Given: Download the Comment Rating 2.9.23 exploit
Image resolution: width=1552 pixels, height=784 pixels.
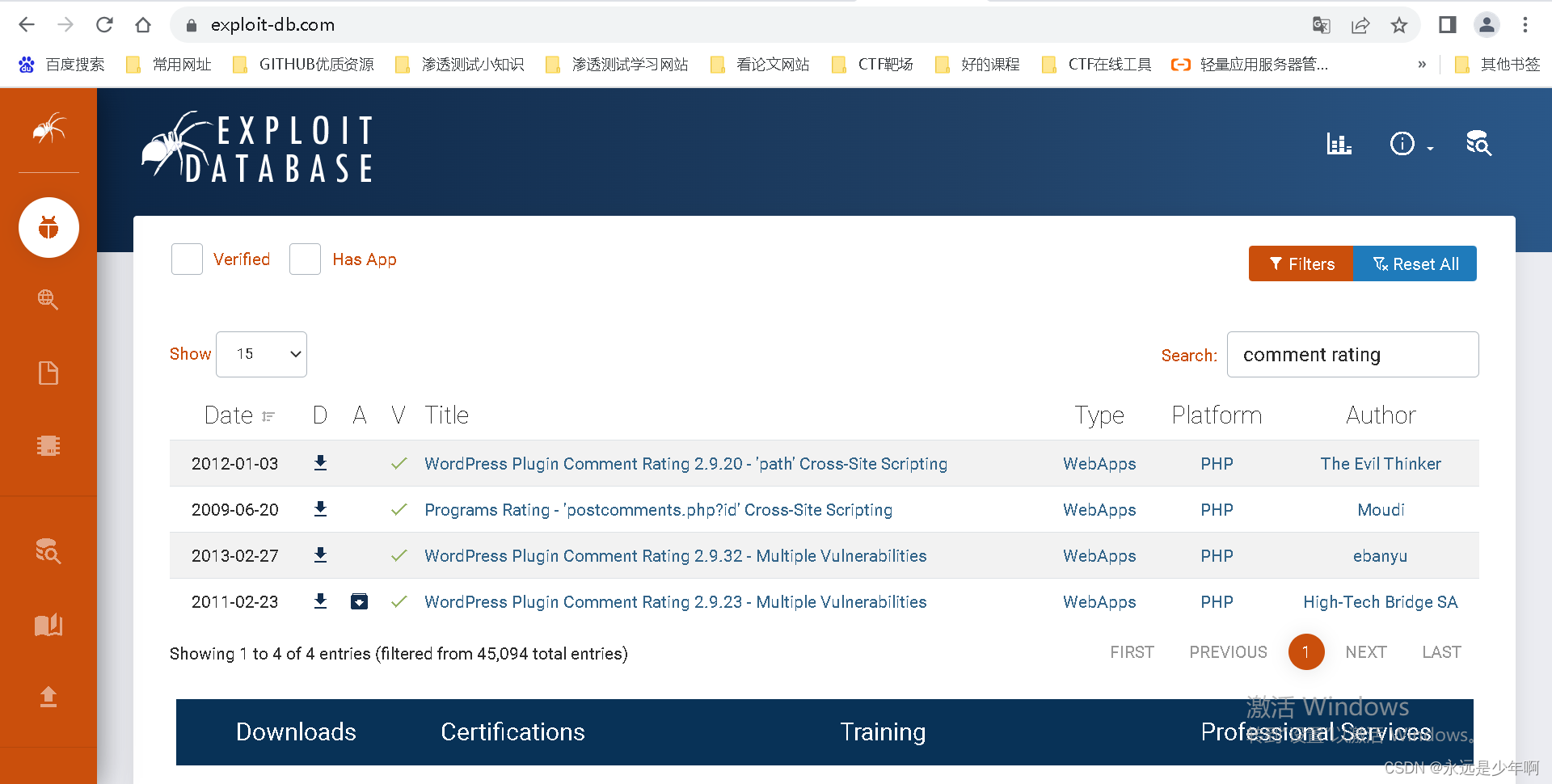Looking at the screenshot, I should 320,601.
